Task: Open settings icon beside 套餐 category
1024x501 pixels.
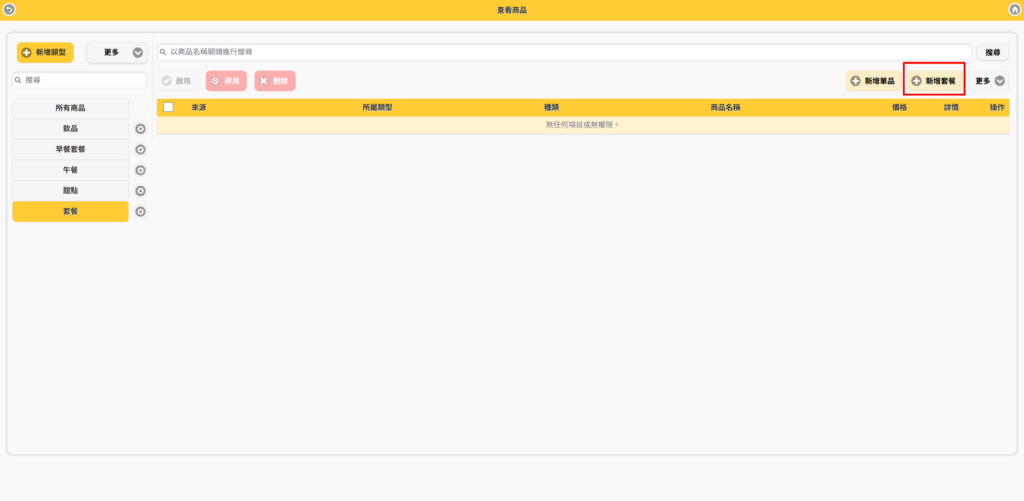Action: click(140, 212)
